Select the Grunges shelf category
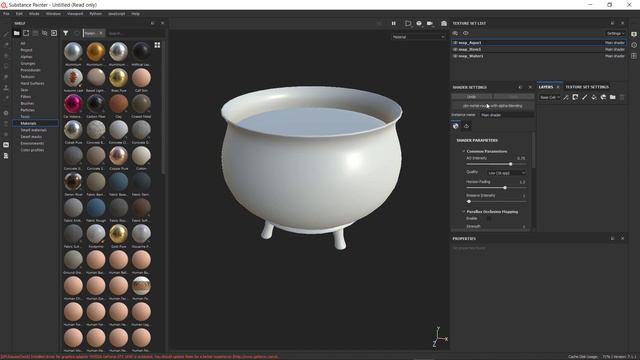Viewport: 640px width, 360px height. (x=28, y=63)
